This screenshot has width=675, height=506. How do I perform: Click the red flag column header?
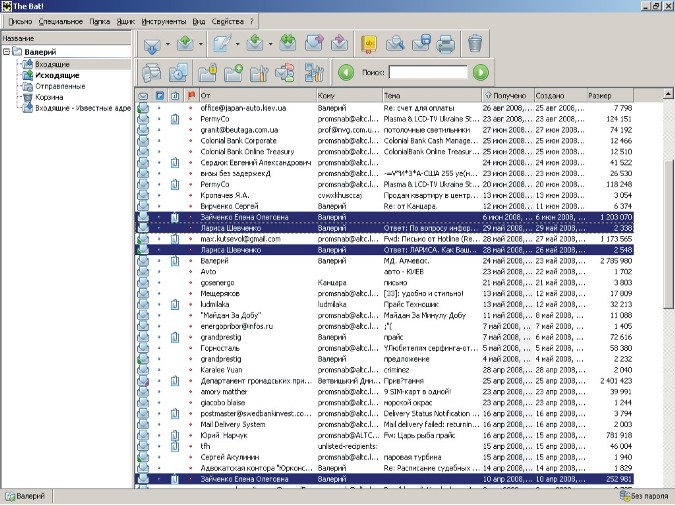coord(191,96)
